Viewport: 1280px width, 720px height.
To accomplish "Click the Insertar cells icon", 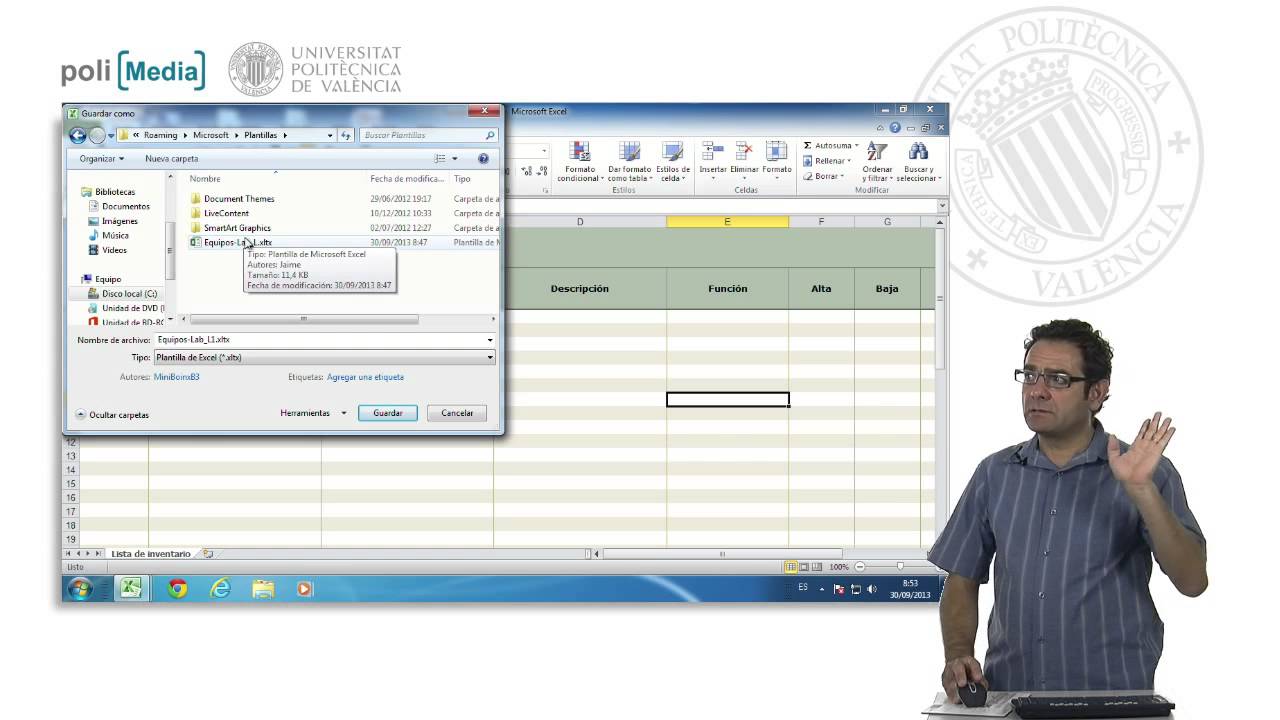I will pyautogui.click(x=713, y=151).
